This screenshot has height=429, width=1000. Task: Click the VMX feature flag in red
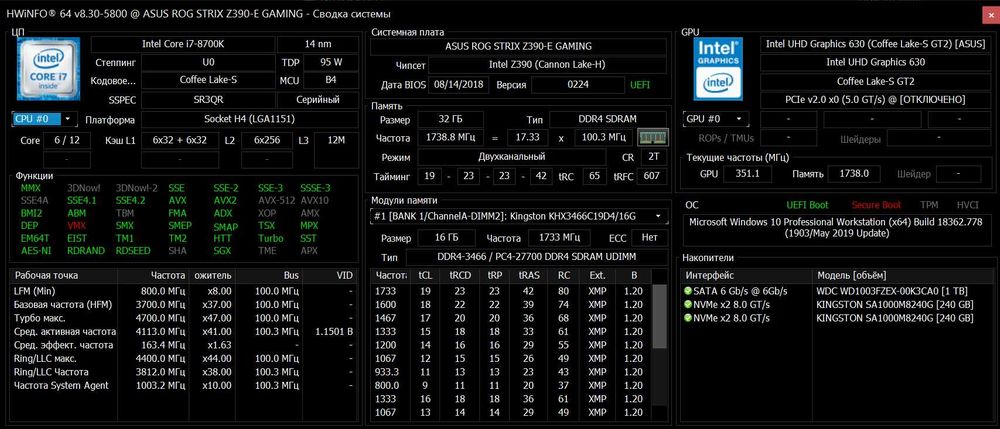tap(76, 226)
